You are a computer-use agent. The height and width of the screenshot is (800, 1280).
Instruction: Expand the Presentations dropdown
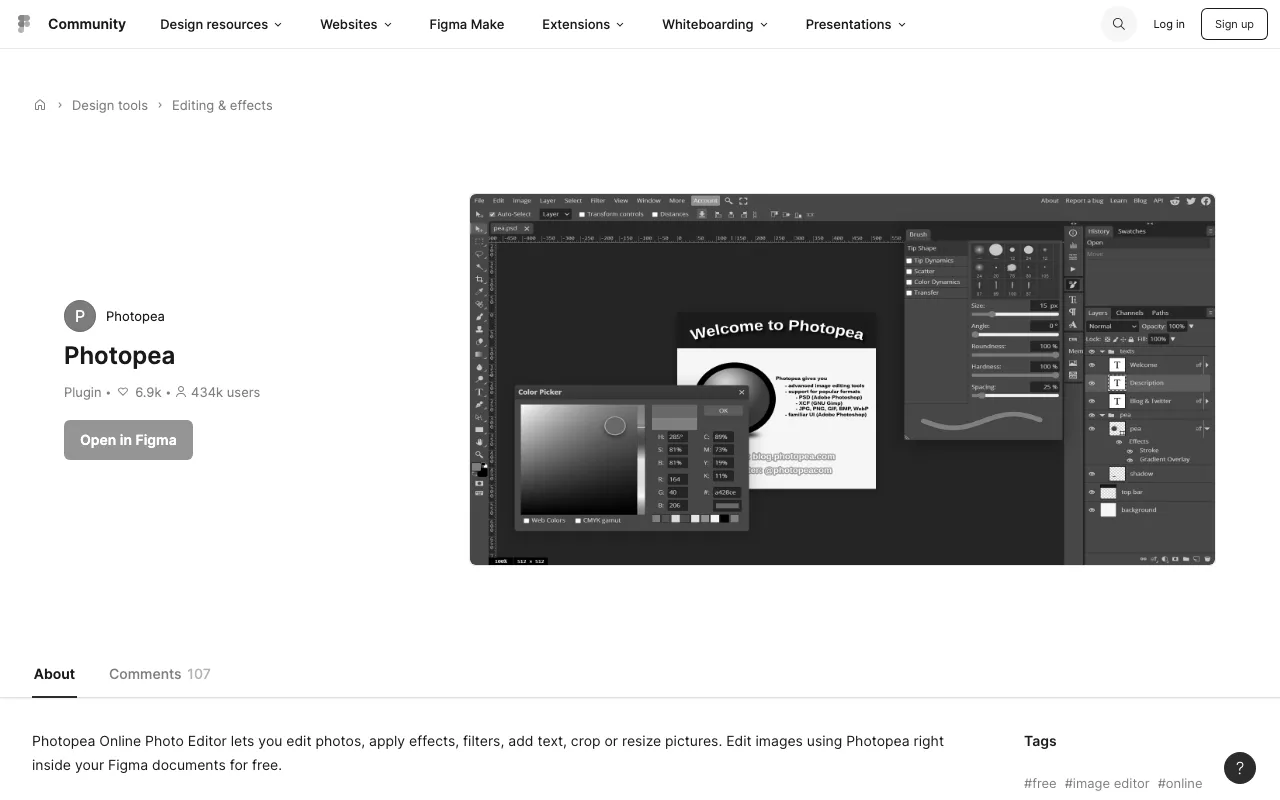tap(856, 24)
